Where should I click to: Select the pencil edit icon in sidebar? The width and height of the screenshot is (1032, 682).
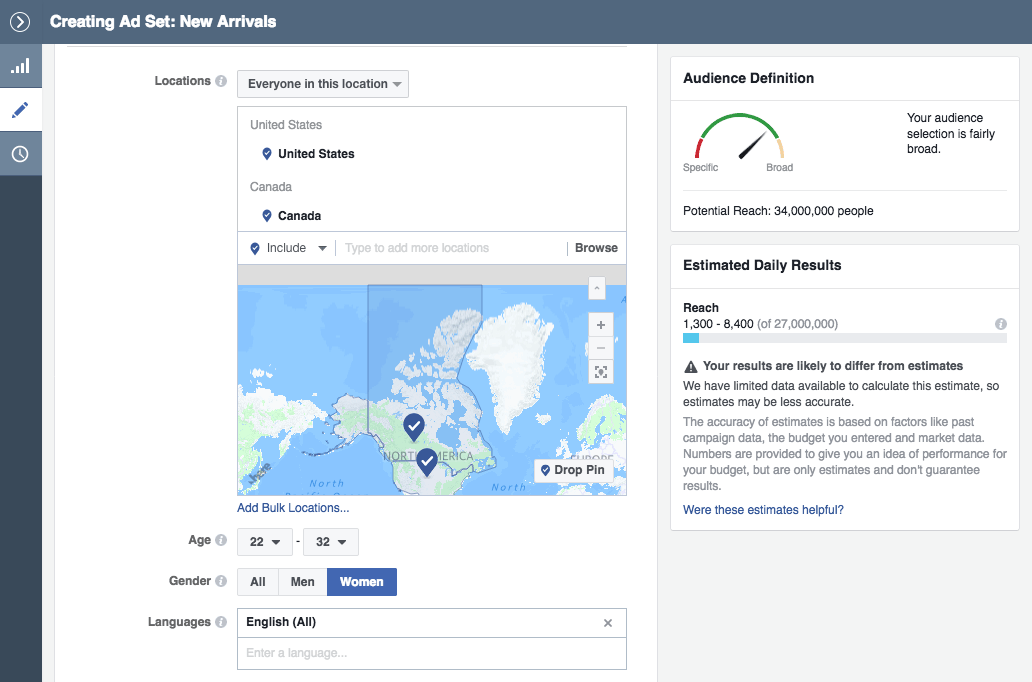[x=20, y=110]
